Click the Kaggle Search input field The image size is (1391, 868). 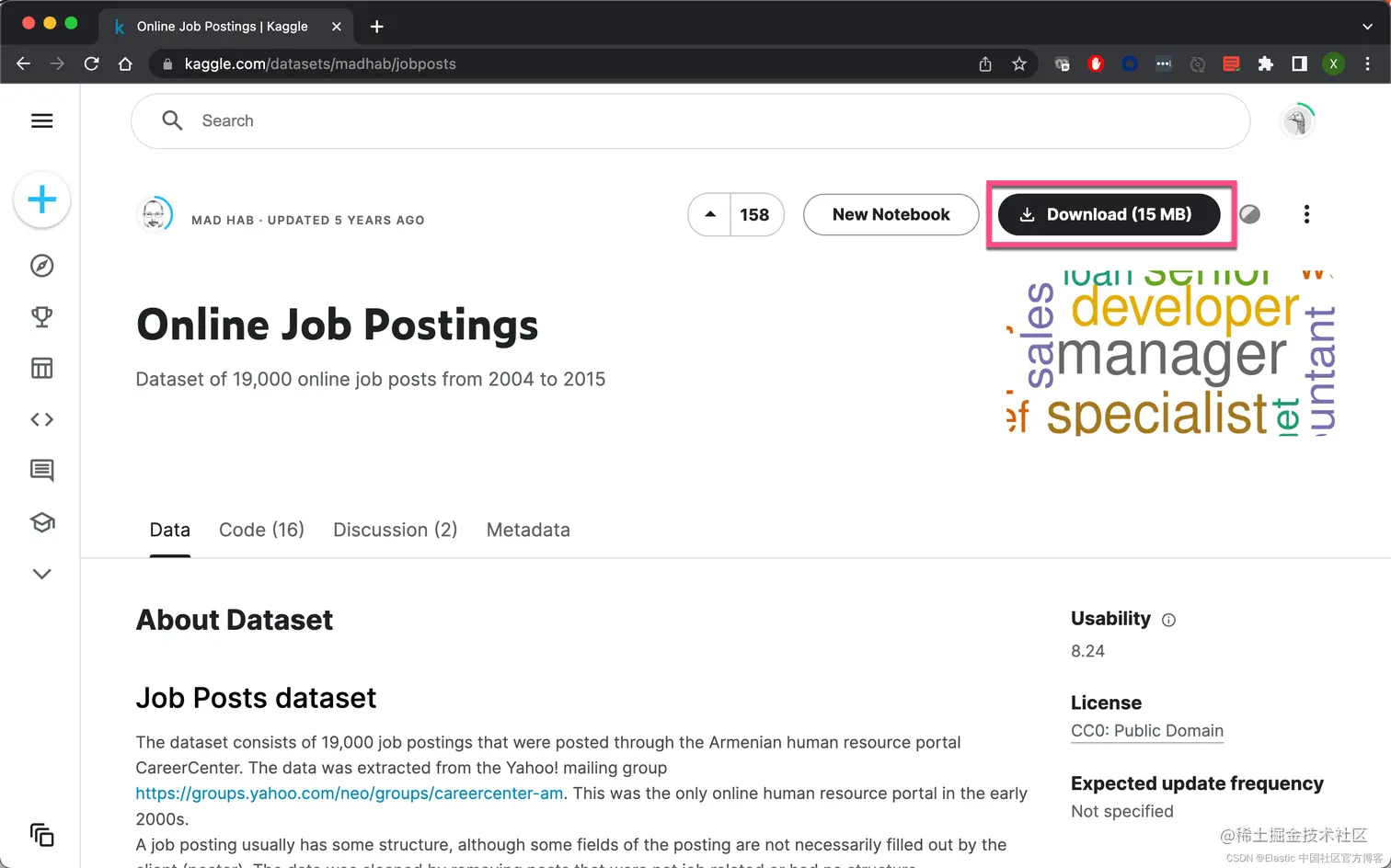point(690,121)
